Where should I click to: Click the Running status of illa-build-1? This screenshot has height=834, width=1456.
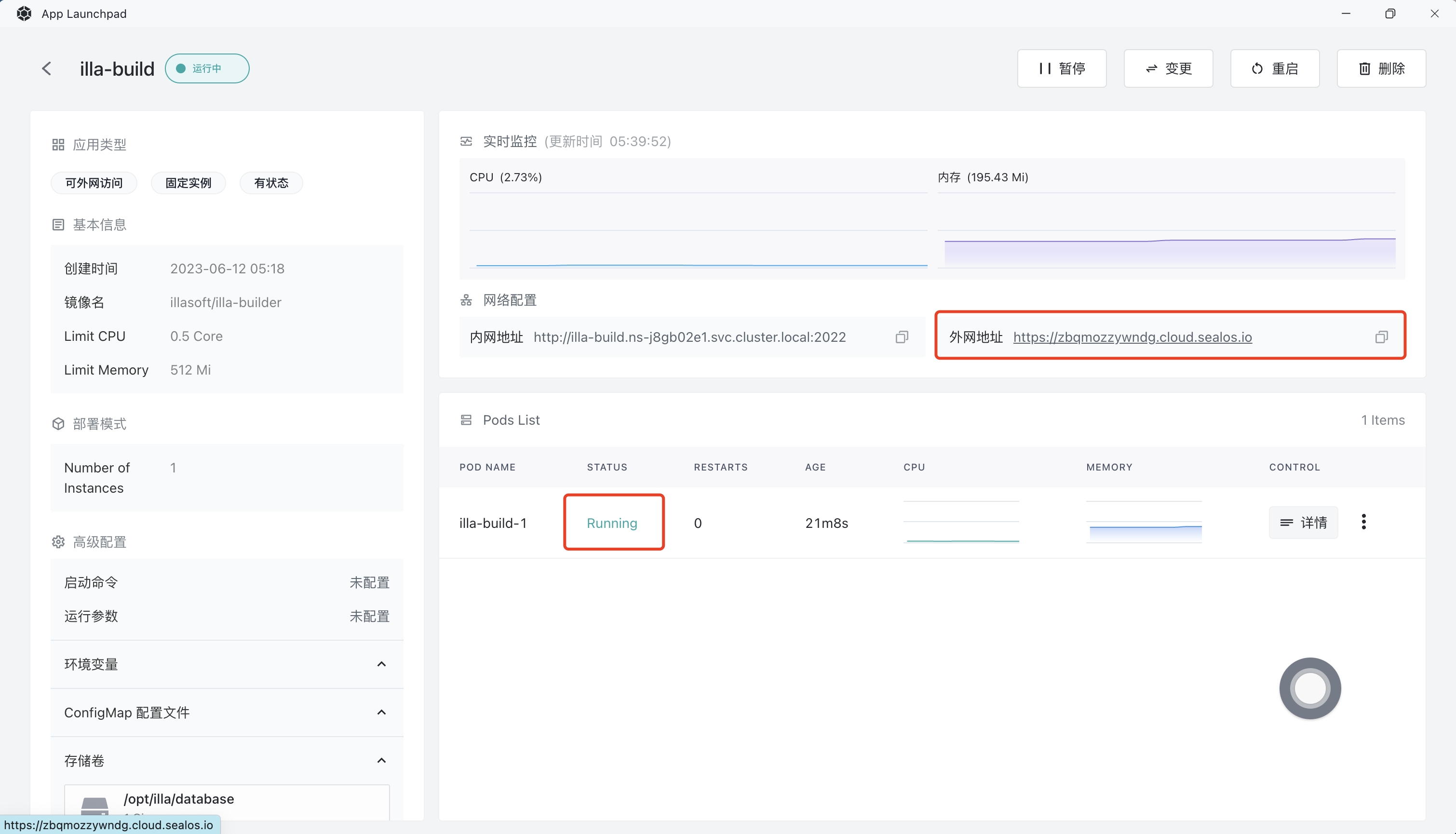click(612, 523)
